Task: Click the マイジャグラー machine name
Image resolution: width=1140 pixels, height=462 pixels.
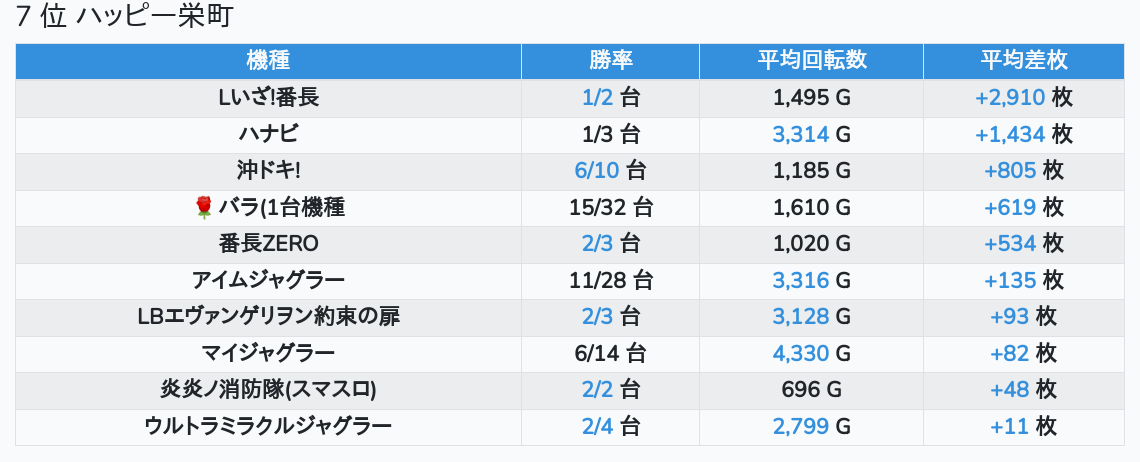Action: click(x=268, y=354)
